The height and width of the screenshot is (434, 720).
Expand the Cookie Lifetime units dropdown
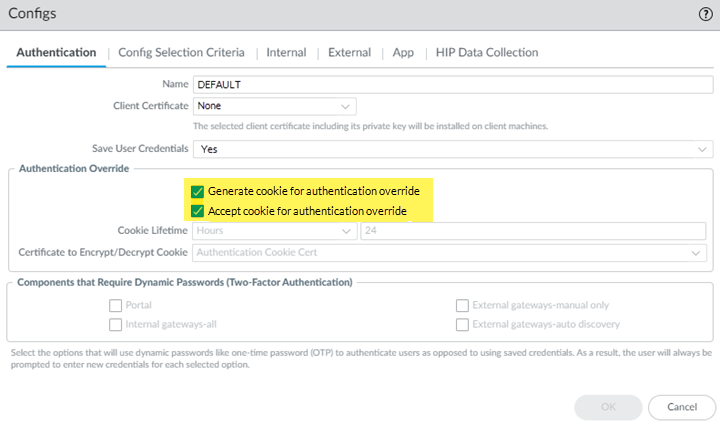click(x=274, y=231)
